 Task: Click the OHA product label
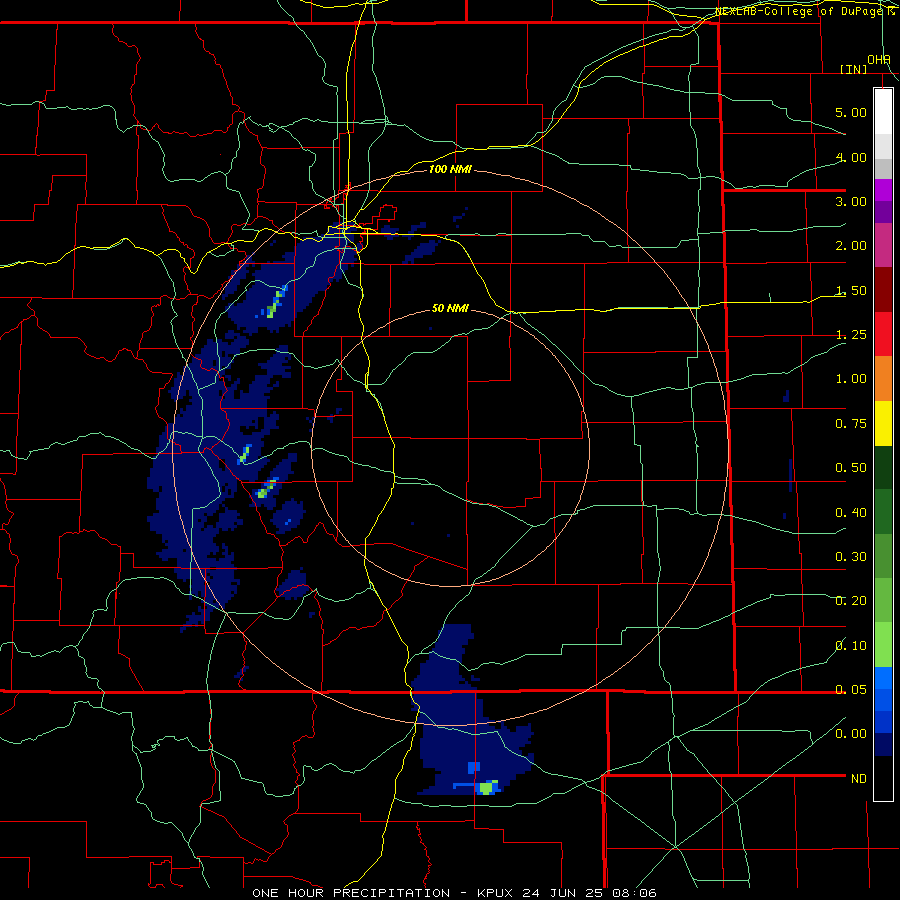pos(879,60)
